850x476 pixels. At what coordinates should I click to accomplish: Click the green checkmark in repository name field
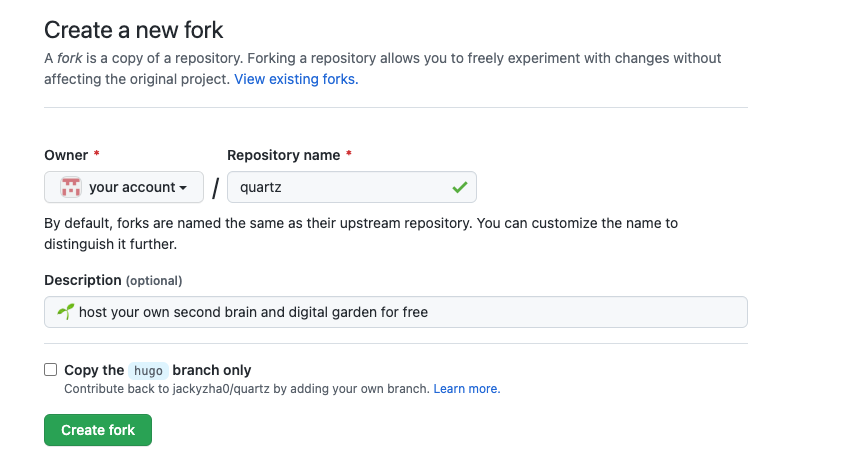coord(459,187)
